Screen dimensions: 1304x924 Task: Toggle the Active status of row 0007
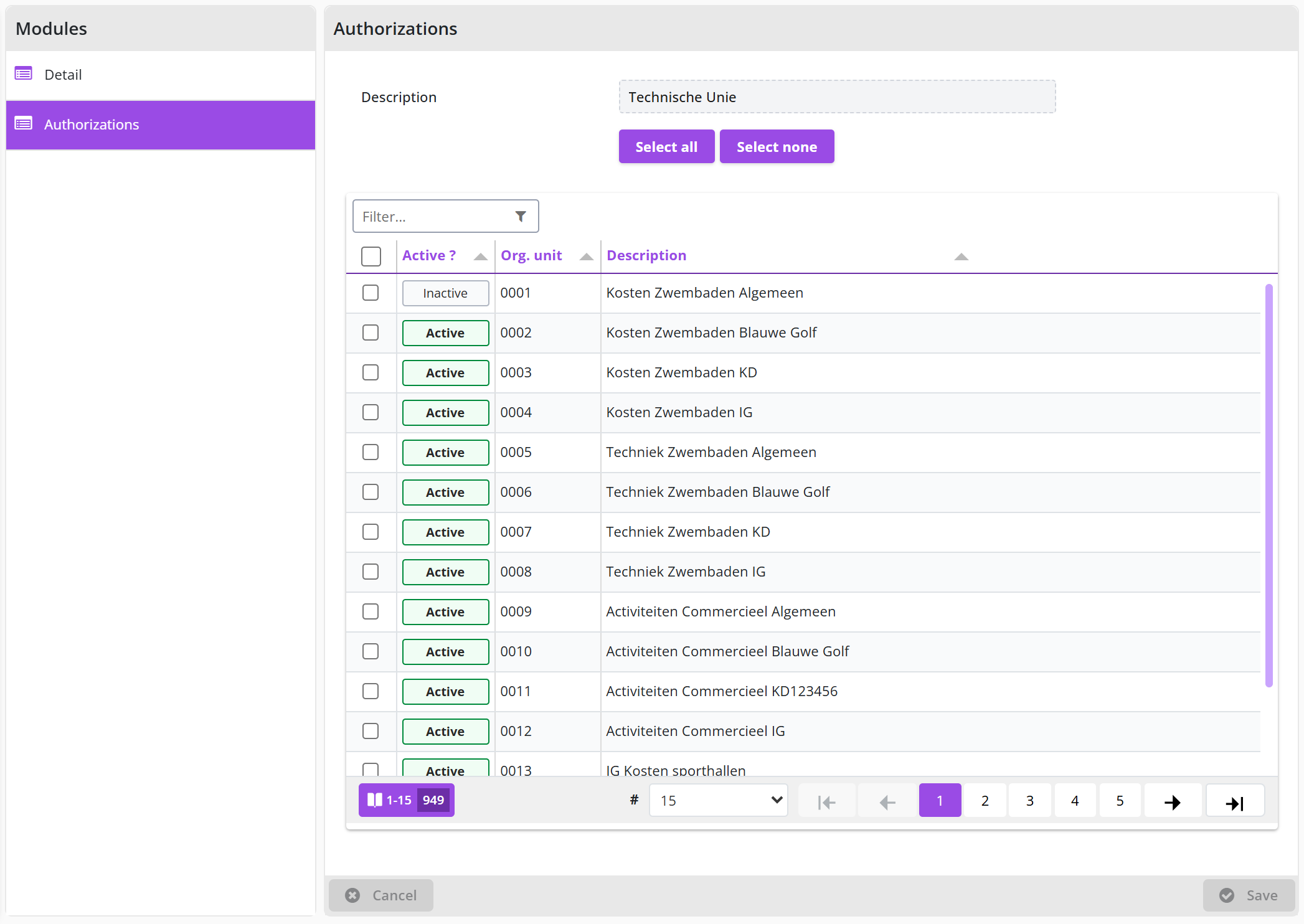point(445,532)
